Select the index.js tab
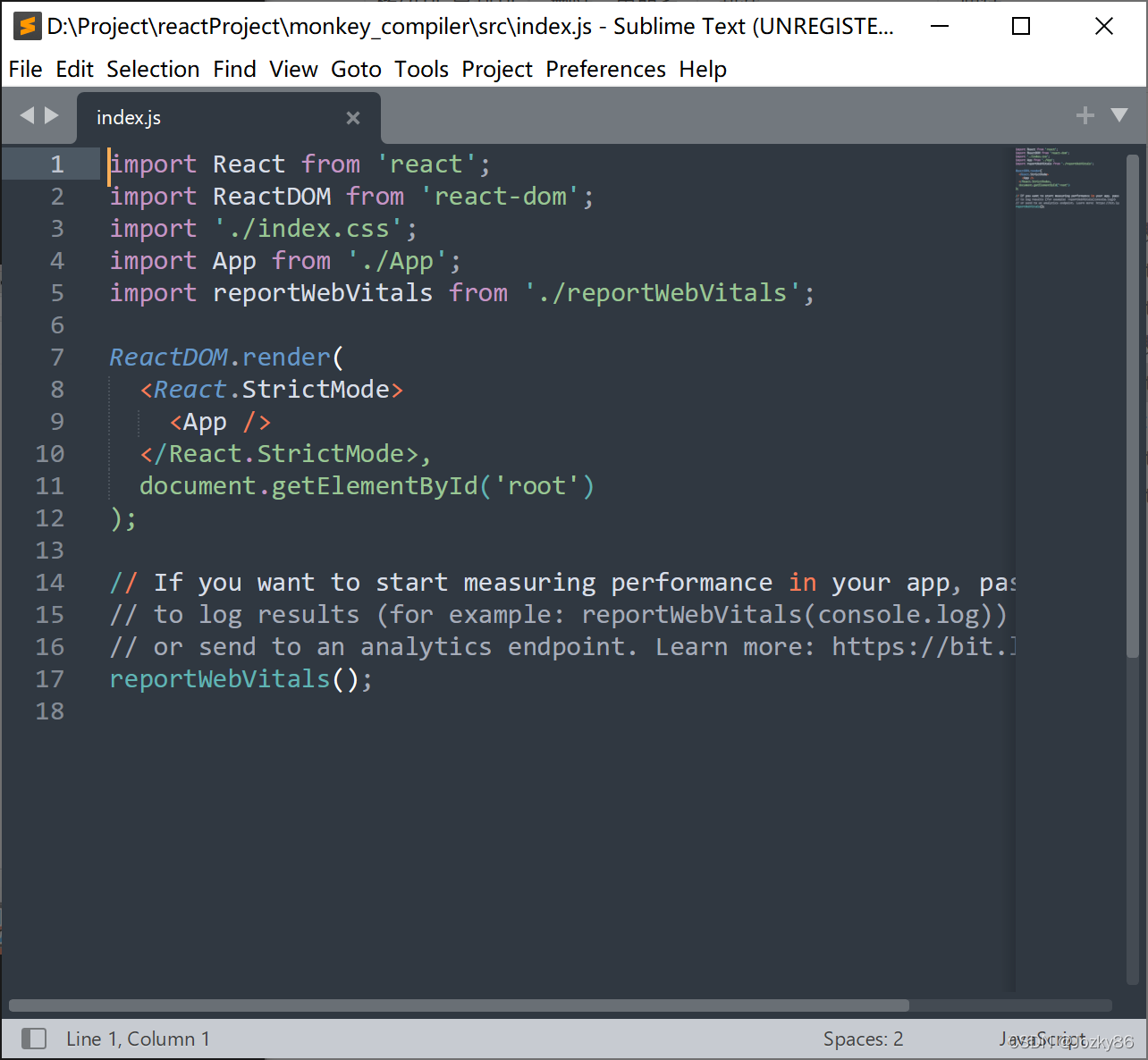 pyautogui.click(x=228, y=118)
